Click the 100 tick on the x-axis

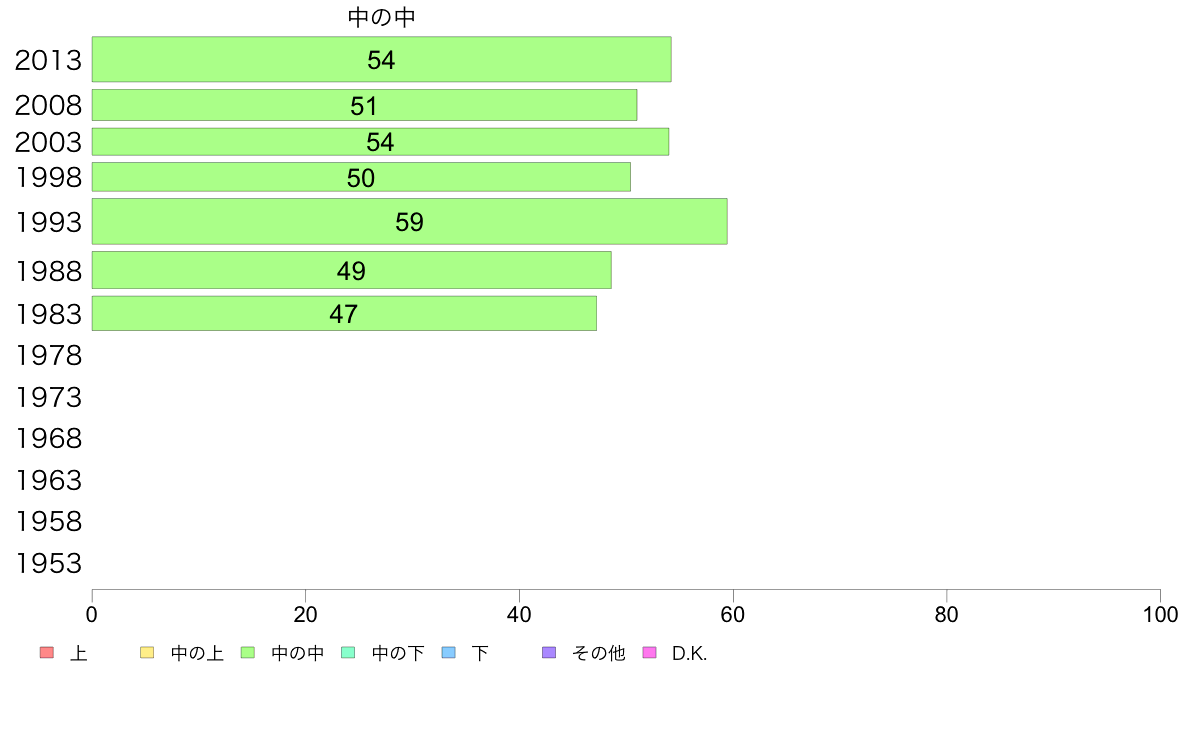click(x=1159, y=615)
